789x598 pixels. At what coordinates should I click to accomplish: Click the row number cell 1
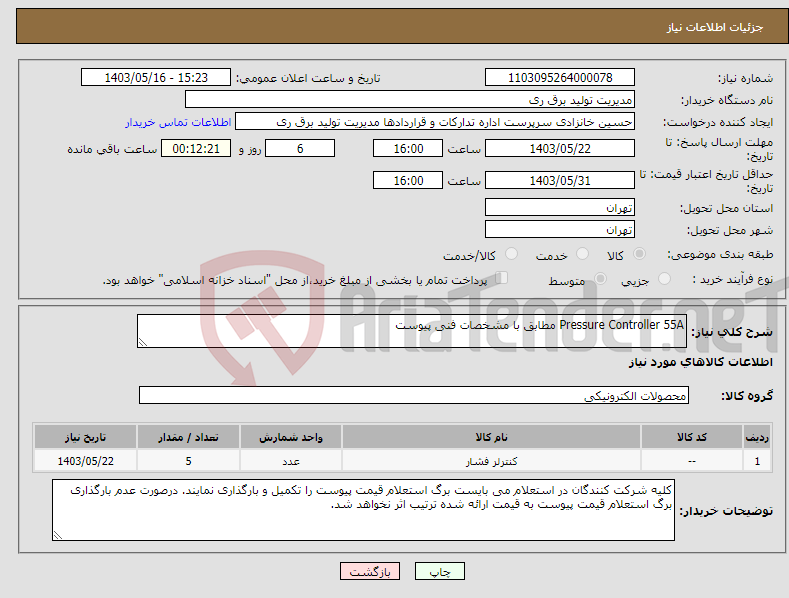click(757, 461)
